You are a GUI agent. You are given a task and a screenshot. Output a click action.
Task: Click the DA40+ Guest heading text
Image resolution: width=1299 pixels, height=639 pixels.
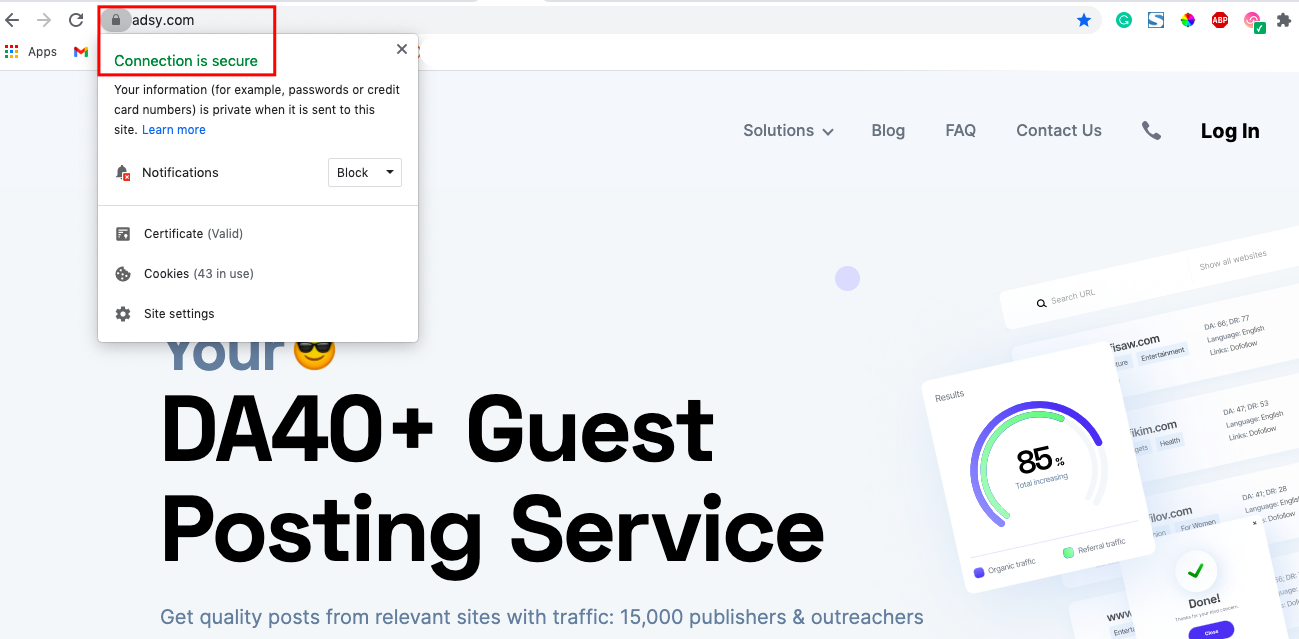point(438,429)
